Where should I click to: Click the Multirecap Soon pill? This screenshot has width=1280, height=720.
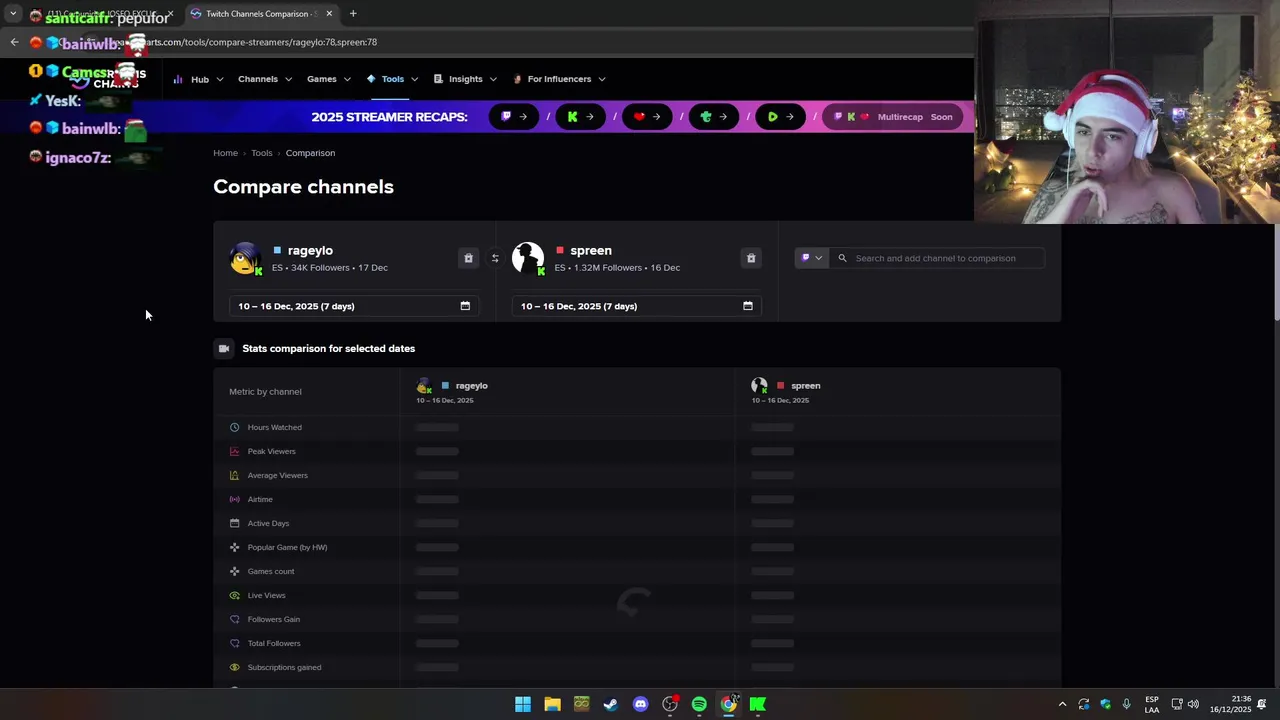892,117
